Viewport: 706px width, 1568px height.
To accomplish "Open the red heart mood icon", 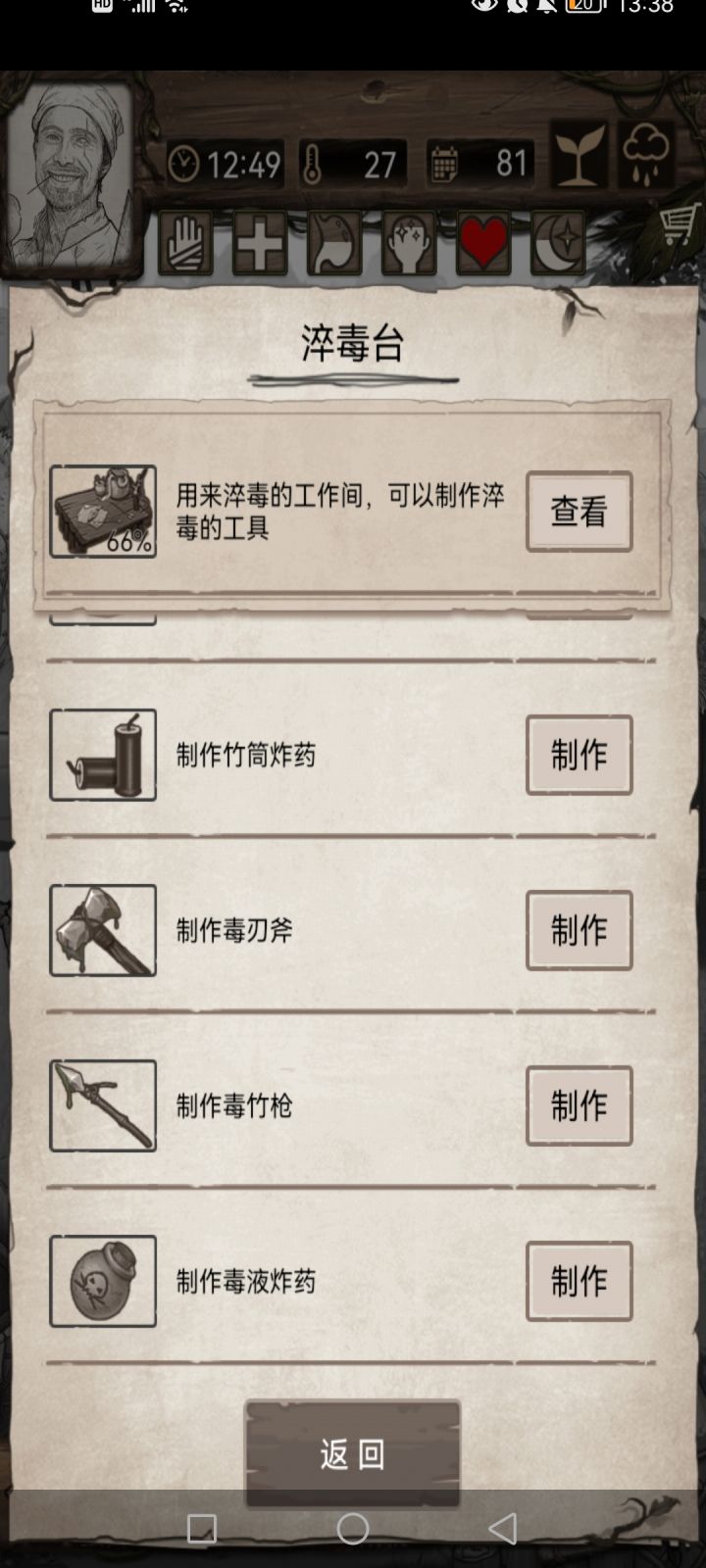I will click(x=483, y=243).
